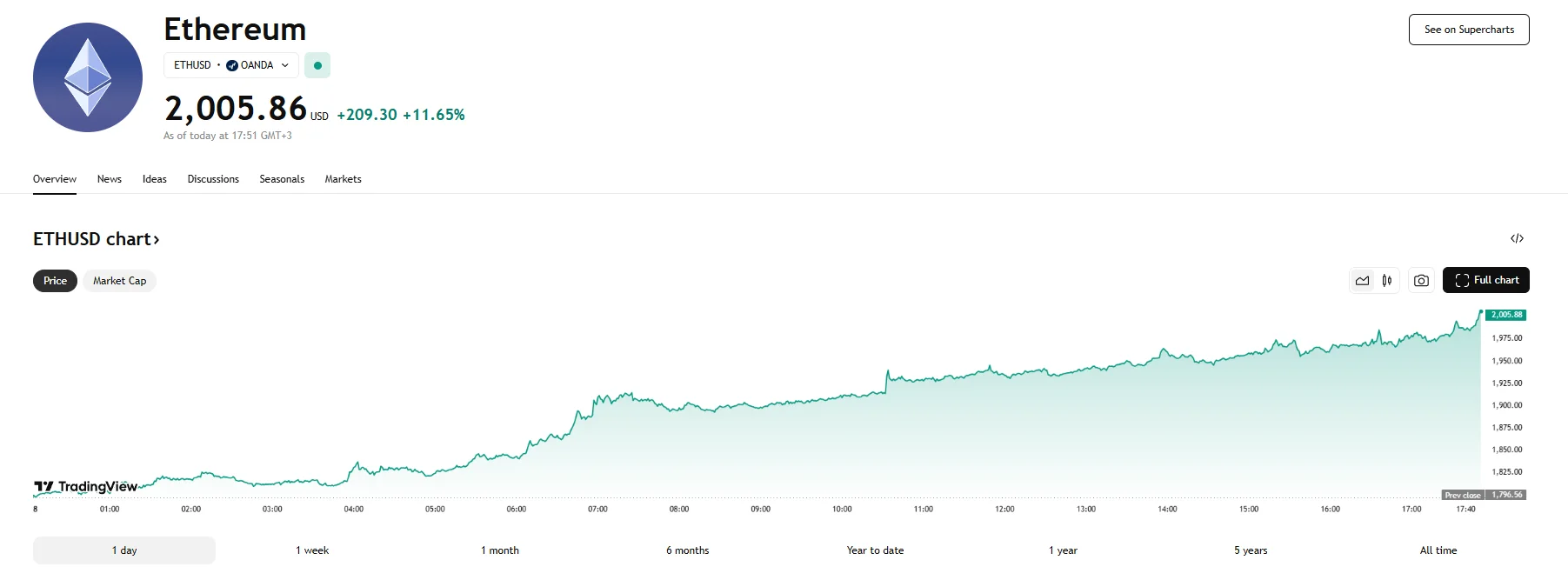Take a chart snapshot with camera icon
The height and width of the screenshot is (580, 1568).
tap(1421, 280)
